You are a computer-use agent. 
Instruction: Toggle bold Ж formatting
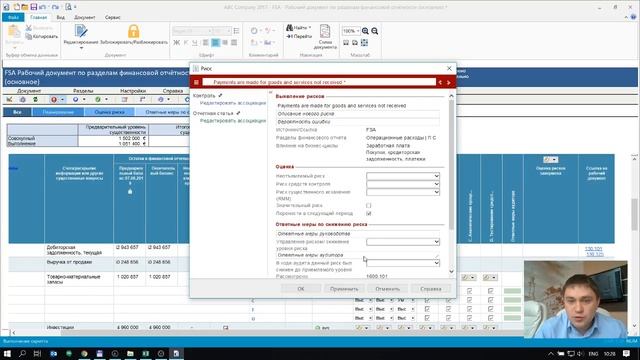click(x=177, y=42)
